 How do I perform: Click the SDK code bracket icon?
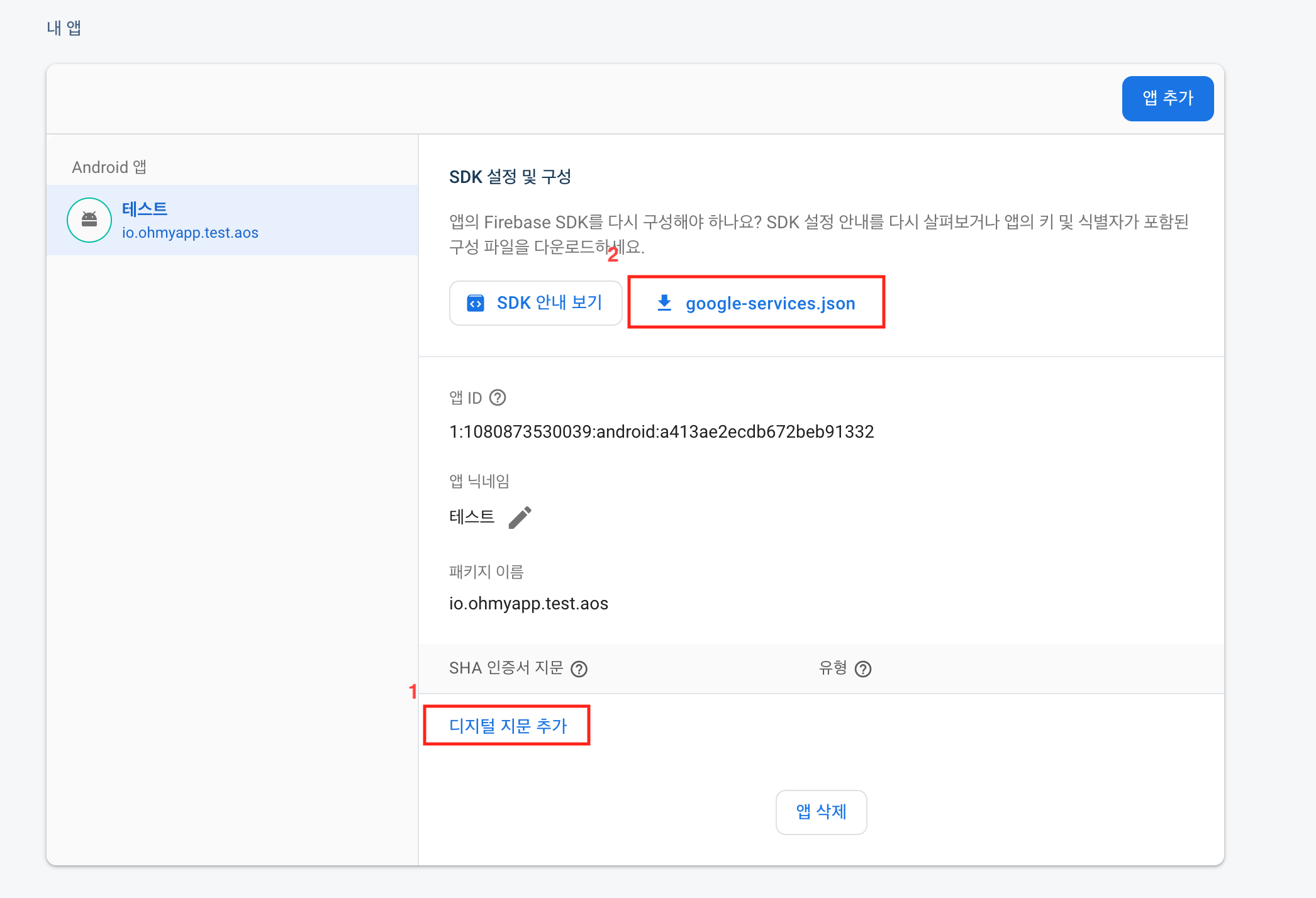tap(476, 303)
